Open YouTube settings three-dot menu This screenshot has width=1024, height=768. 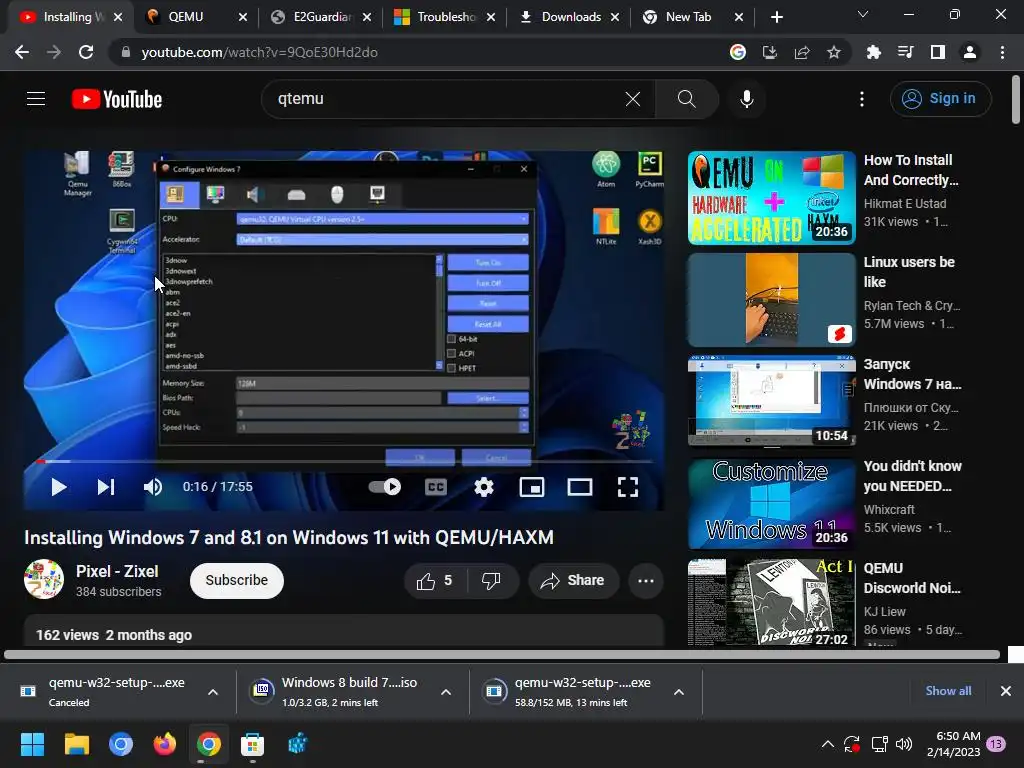pyautogui.click(x=861, y=99)
